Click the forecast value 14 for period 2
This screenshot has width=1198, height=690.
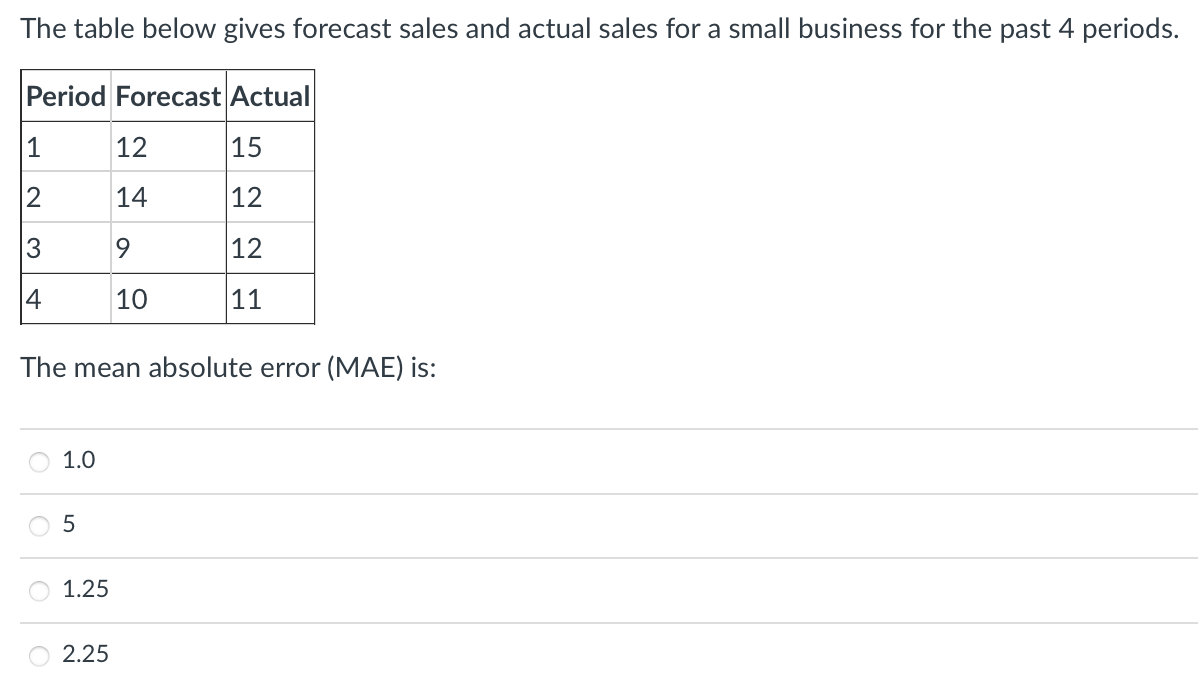[131, 196]
